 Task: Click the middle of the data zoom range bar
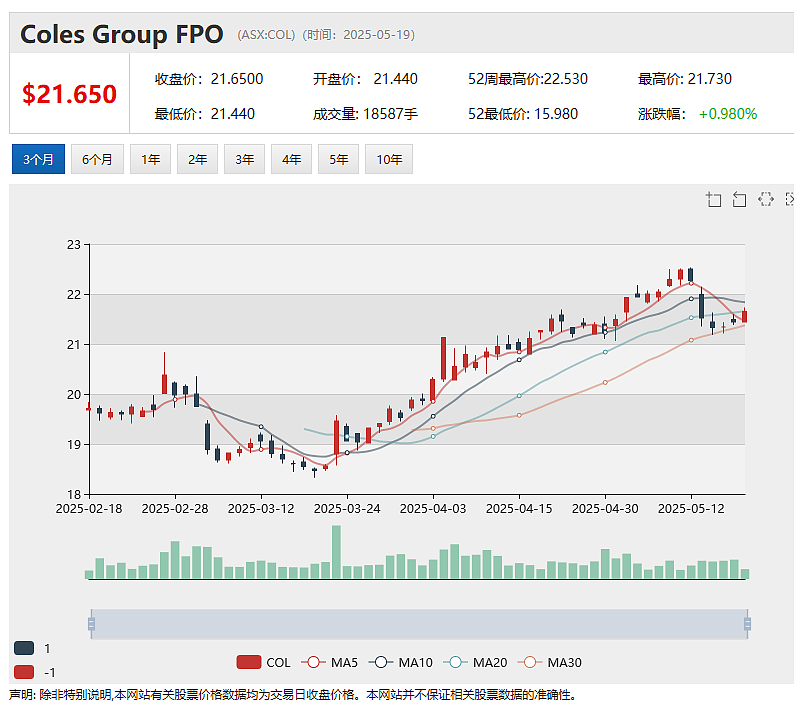pyautogui.click(x=419, y=624)
